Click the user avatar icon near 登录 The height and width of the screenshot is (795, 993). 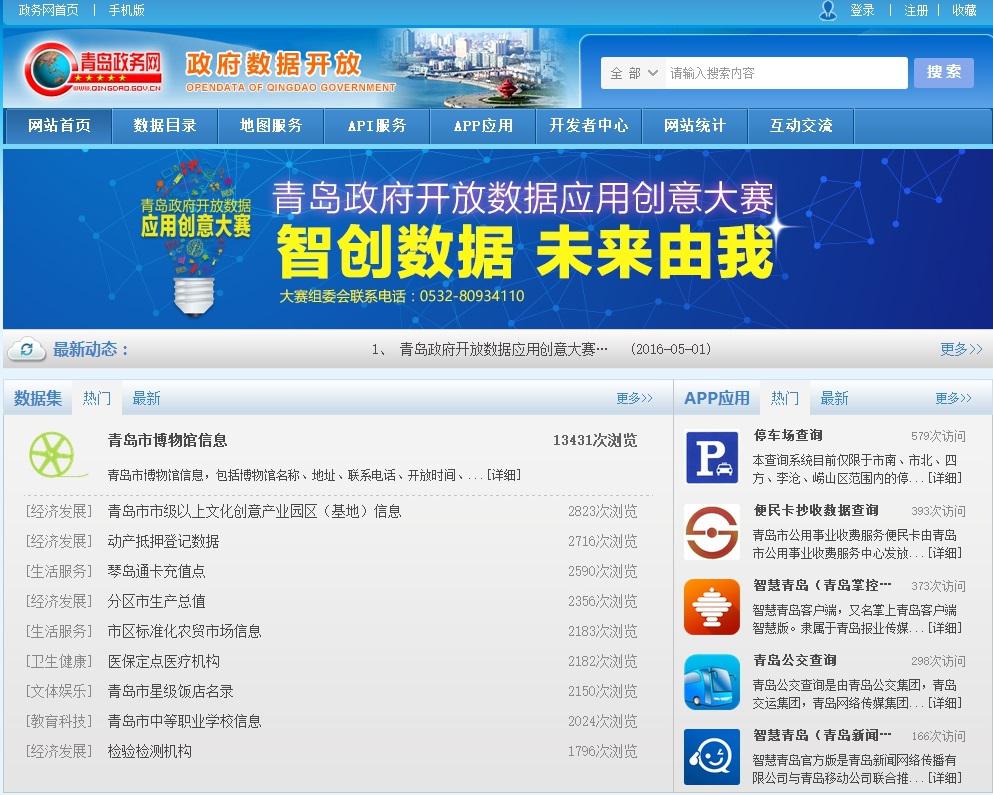click(828, 11)
